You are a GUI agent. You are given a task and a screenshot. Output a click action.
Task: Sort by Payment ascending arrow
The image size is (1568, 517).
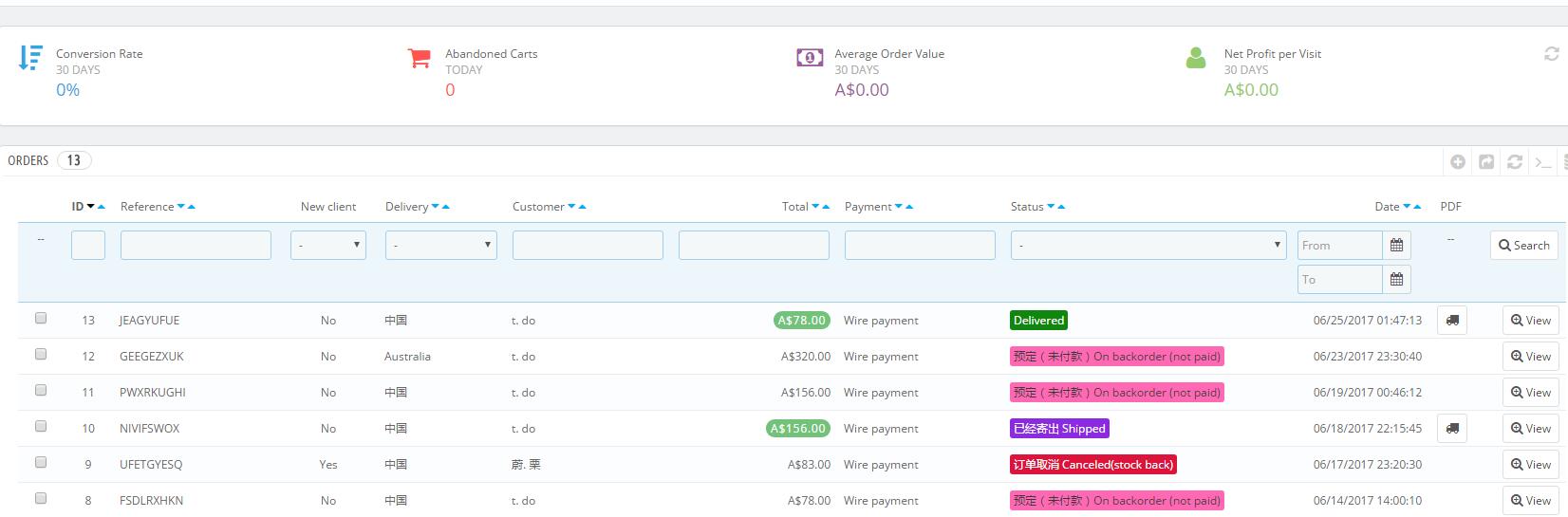(909, 207)
